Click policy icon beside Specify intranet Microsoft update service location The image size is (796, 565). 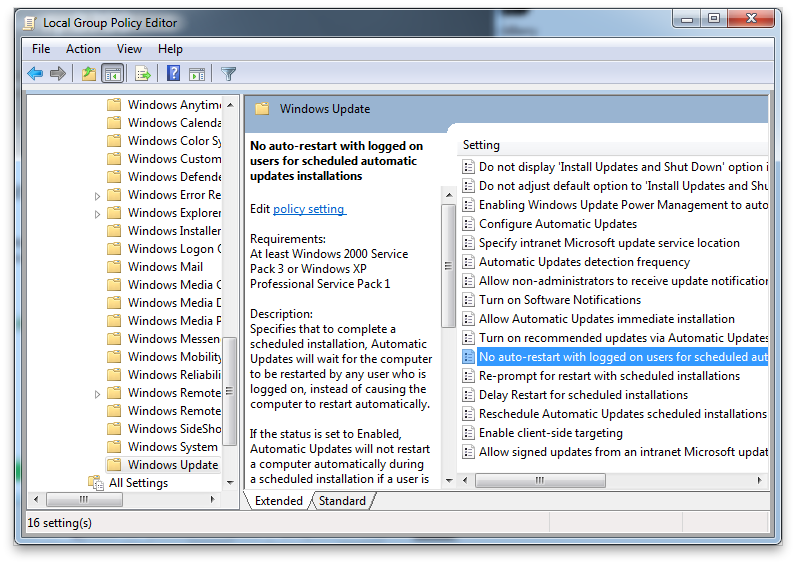coord(468,243)
